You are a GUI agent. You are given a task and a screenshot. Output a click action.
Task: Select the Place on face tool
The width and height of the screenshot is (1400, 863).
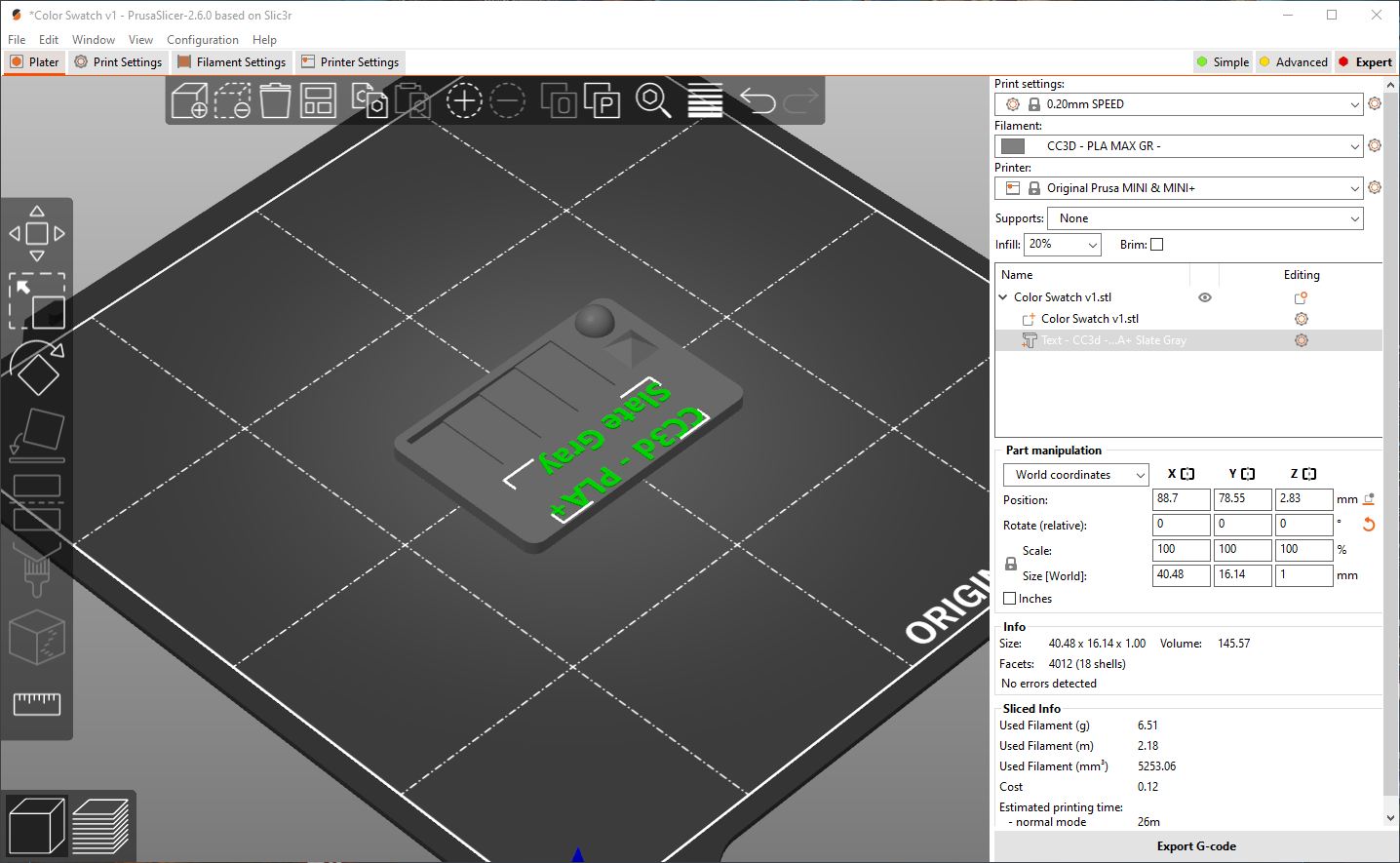[37, 435]
